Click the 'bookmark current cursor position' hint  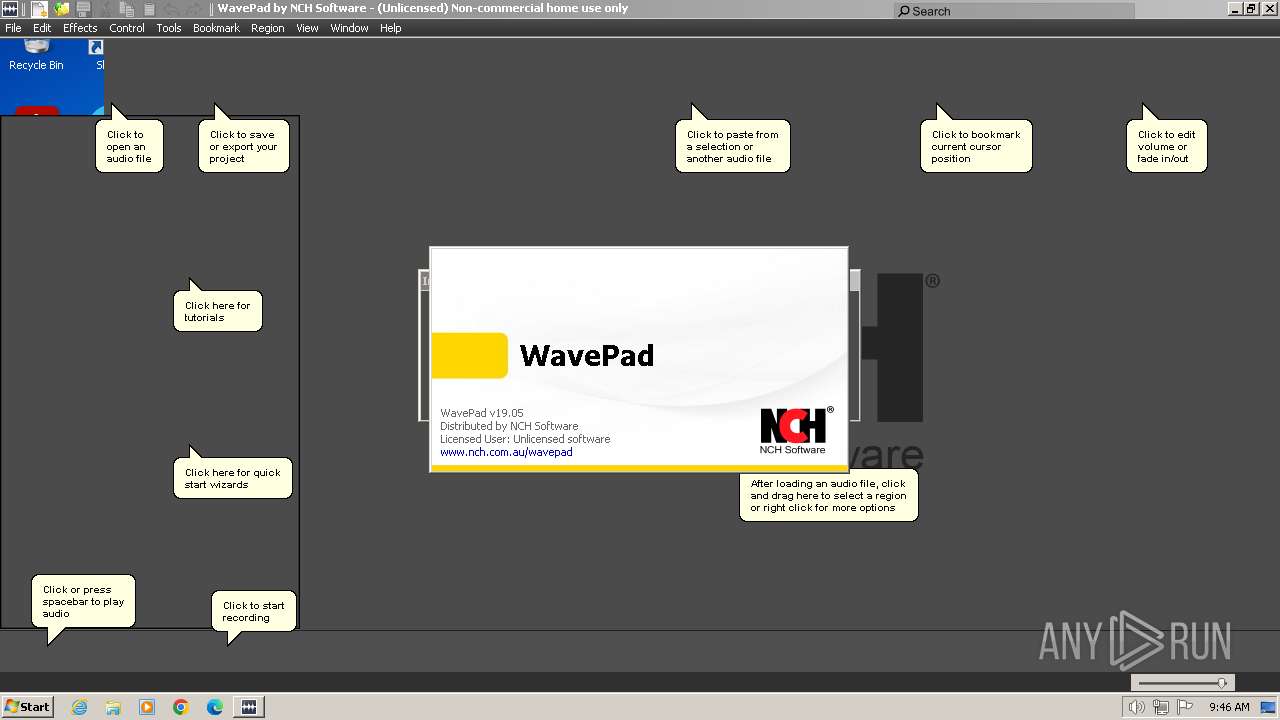(x=976, y=146)
